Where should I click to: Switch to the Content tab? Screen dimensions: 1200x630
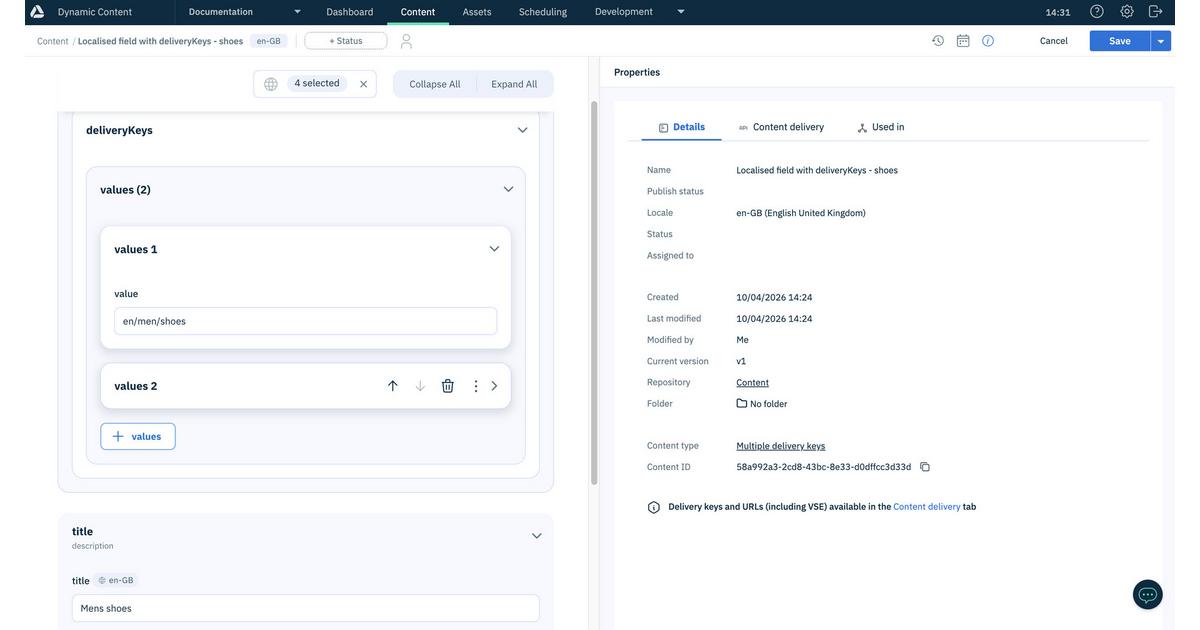[x=418, y=12]
